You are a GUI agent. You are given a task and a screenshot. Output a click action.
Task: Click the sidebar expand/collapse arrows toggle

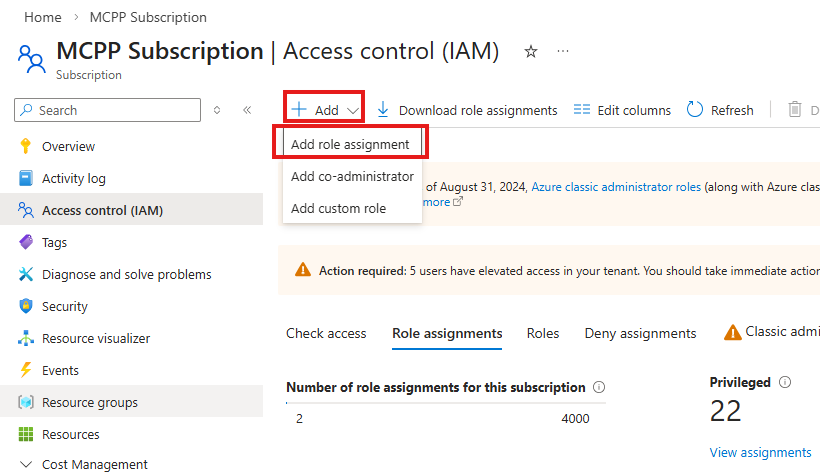217,110
